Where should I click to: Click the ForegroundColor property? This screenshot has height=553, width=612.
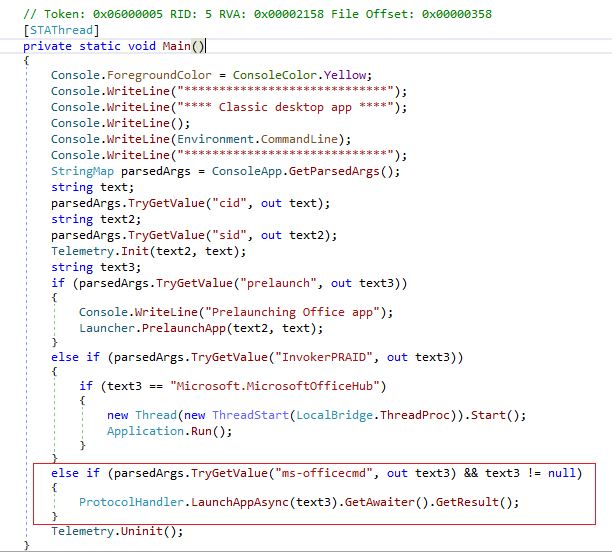165,76
